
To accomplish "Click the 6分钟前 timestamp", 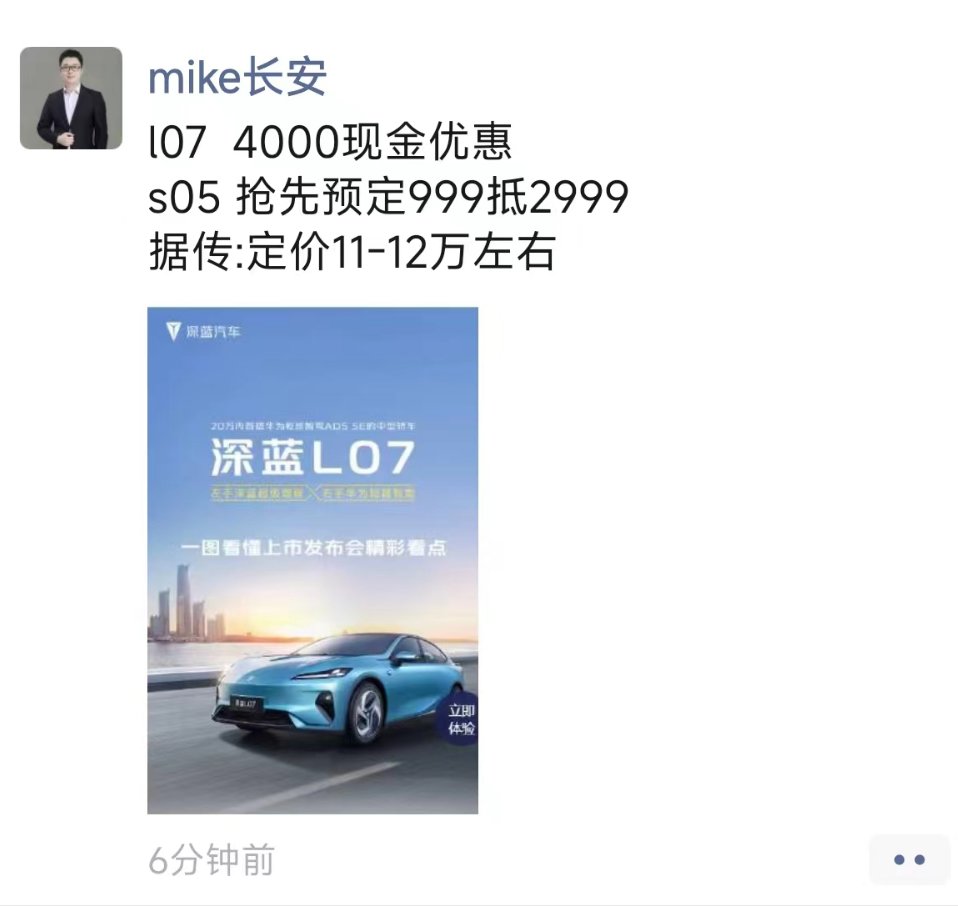I will 211,860.
